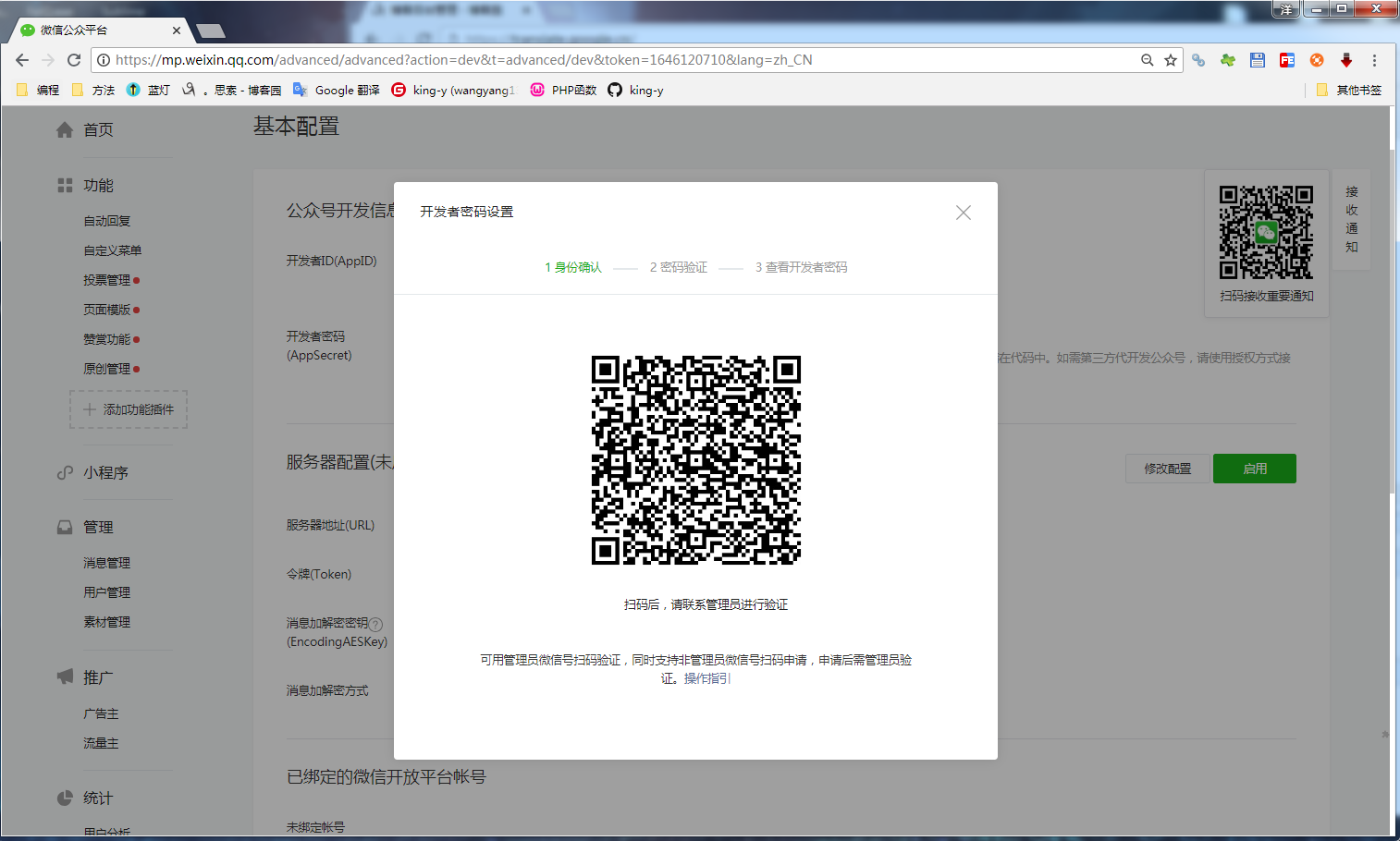Close the developer password settings dialog
Viewport: 1400px width, 841px height.
[x=963, y=213]
